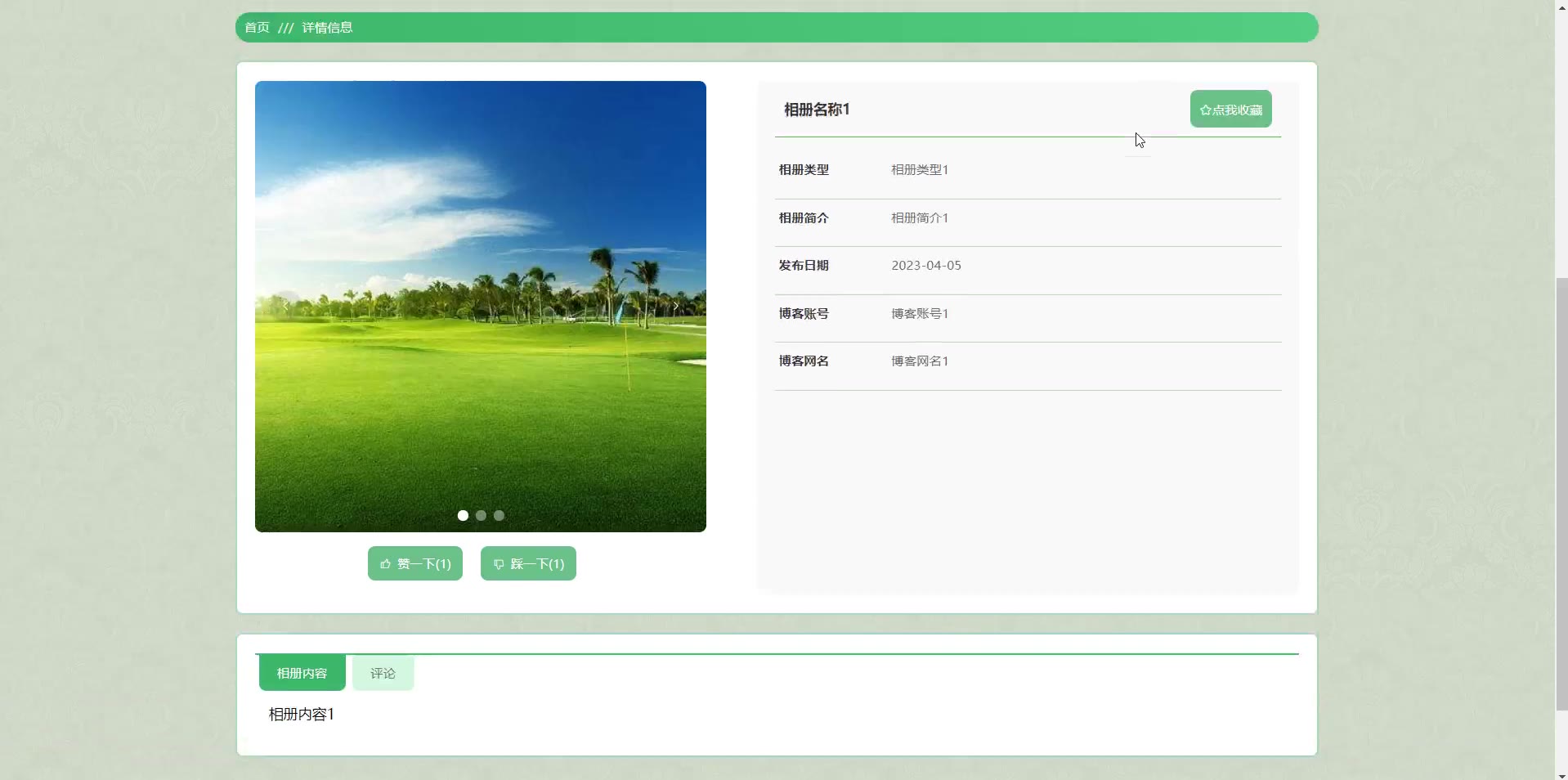Click the golf course album photo
The height and width of the screenshot is (780, 1568).
481,307
